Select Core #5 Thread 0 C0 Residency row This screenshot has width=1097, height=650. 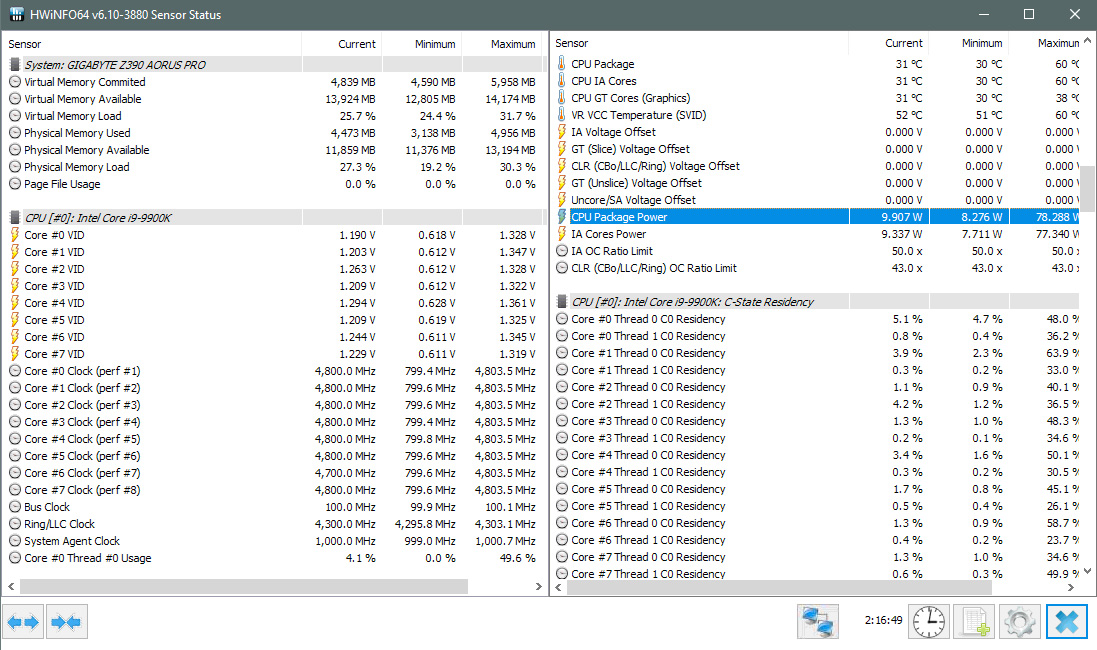click(x=815, y=489)
